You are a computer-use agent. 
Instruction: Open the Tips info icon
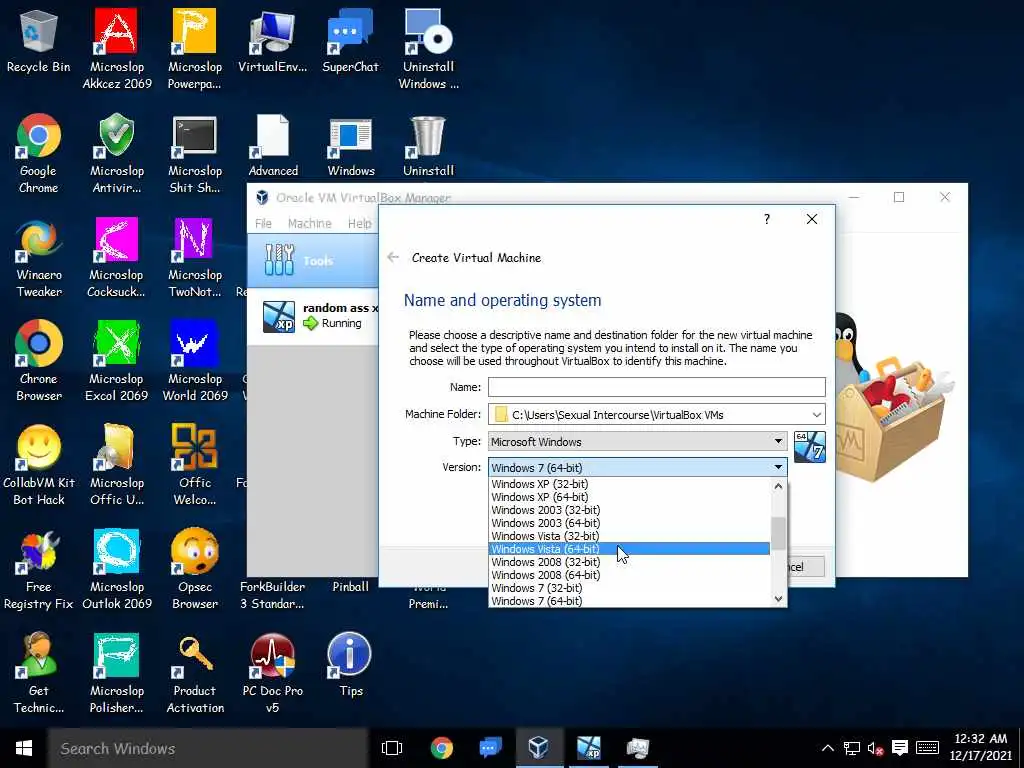coord(350,664)
